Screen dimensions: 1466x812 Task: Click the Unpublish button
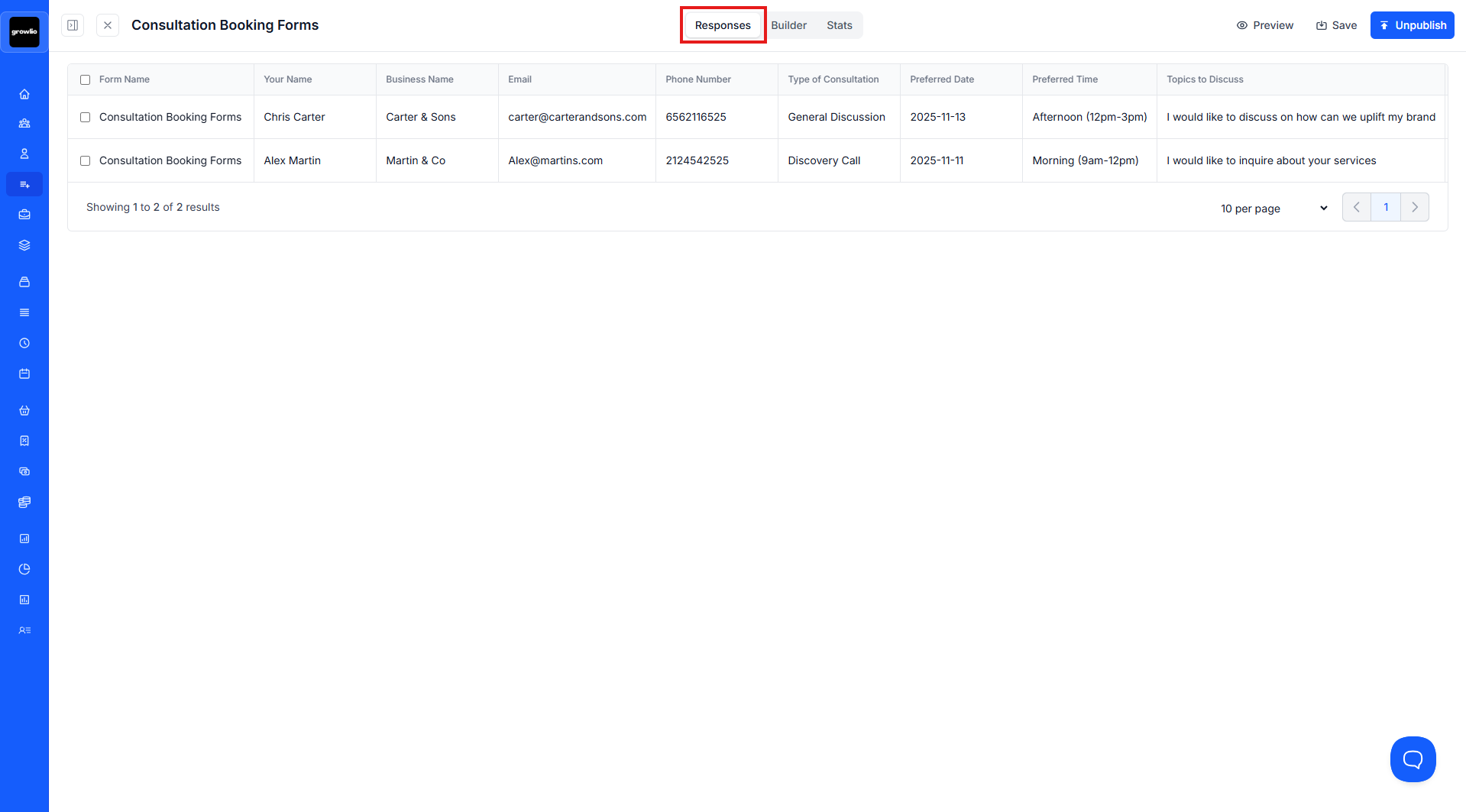(x=1412, y=25)
